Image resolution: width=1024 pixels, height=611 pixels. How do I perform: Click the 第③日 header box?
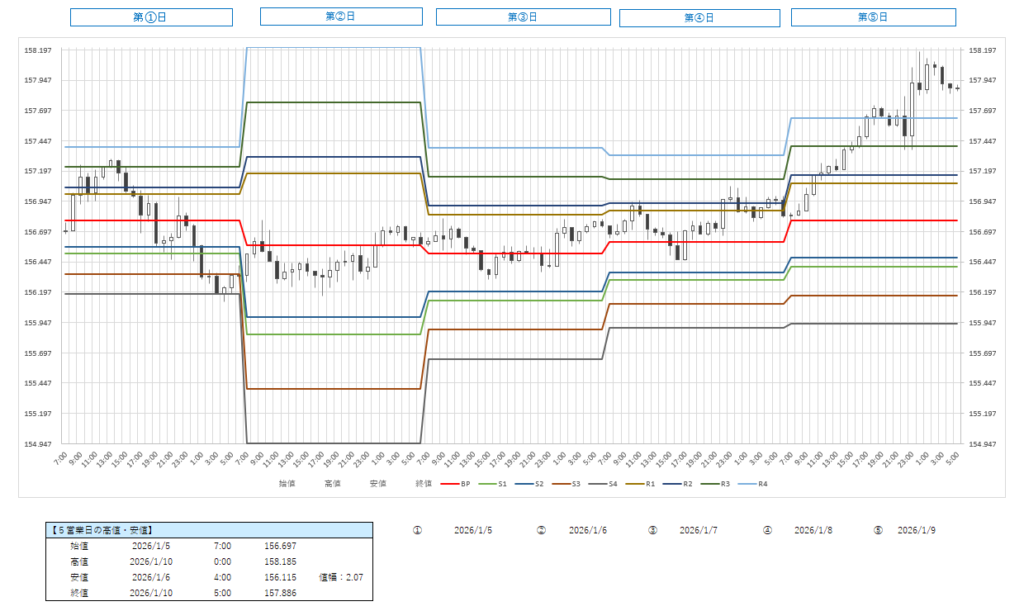(x=522, y=17)
